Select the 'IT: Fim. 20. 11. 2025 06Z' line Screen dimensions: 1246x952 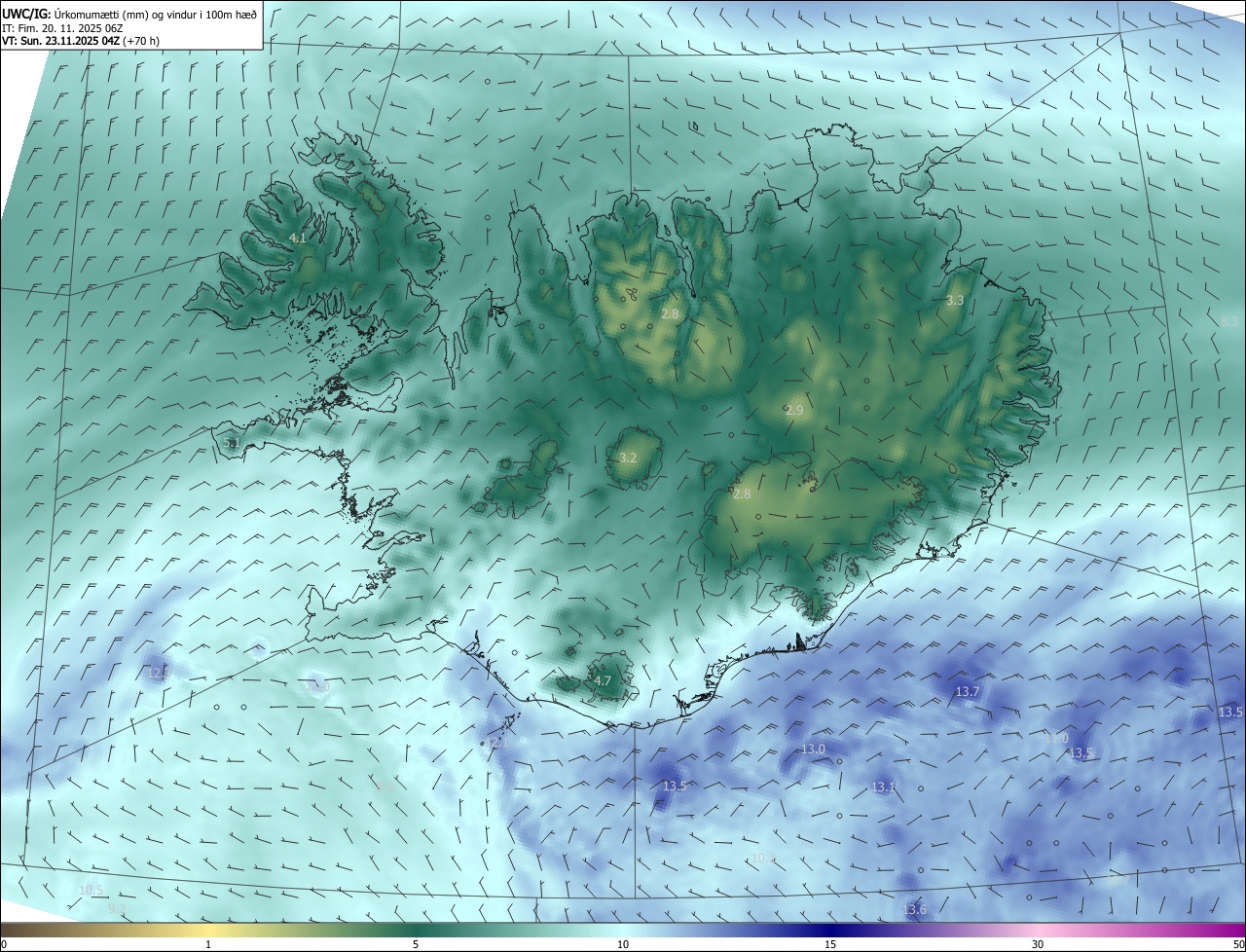(x=61, y=27)
